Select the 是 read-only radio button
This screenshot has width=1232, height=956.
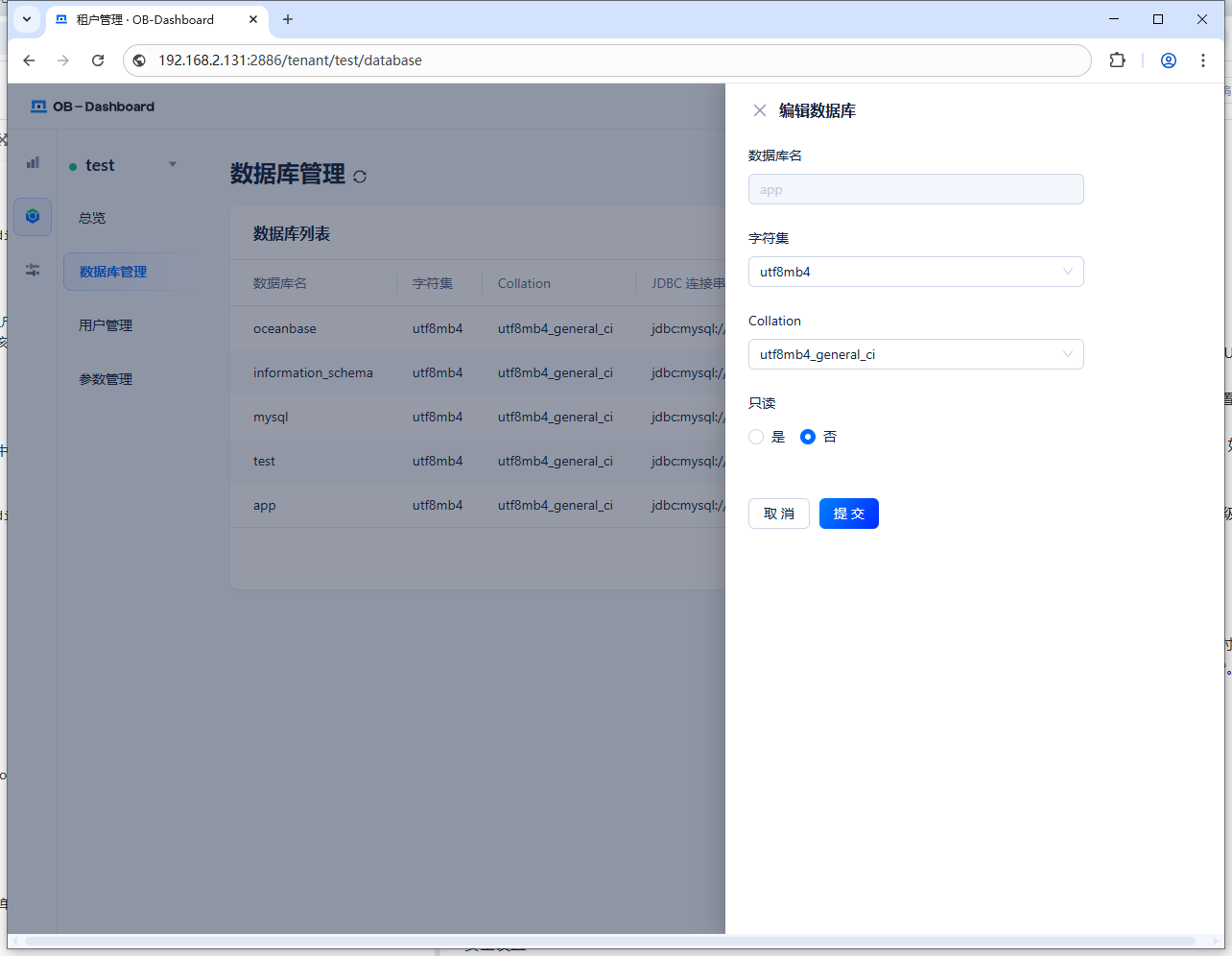point(756,437)
